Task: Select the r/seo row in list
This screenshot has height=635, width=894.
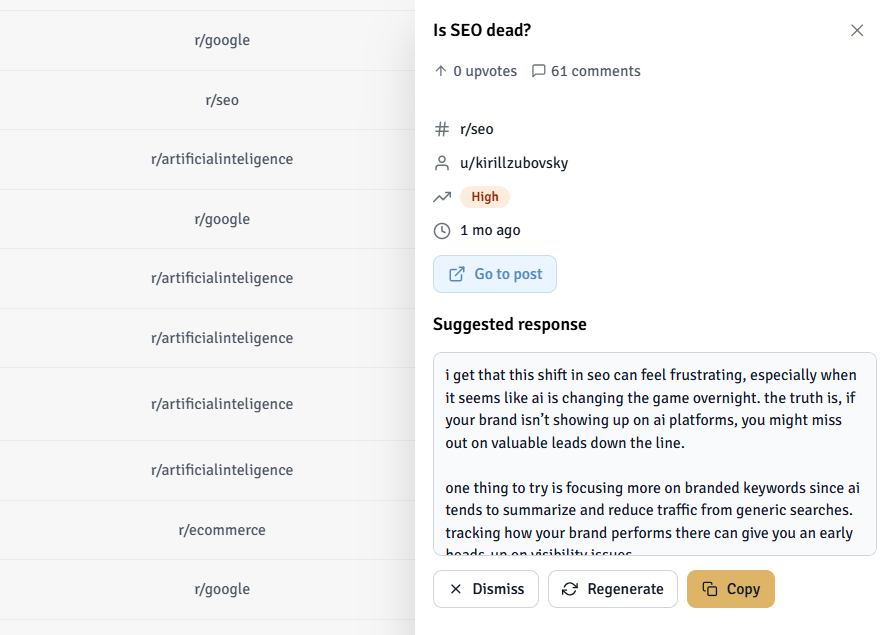Action: pyautogui.click(x=222, y=100)
